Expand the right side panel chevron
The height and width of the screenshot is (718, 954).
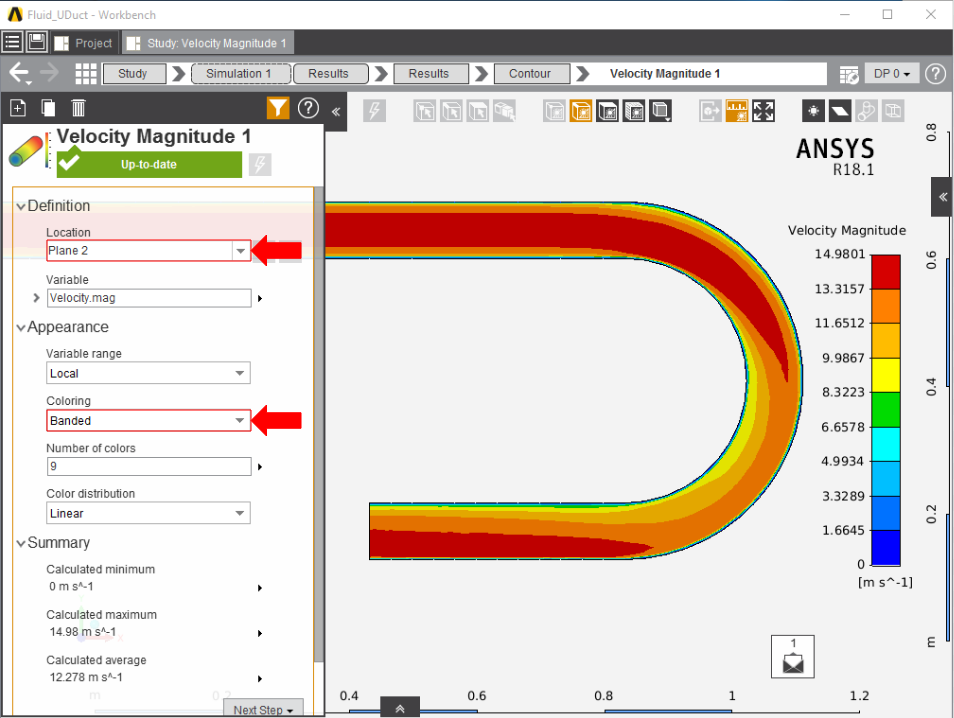click(942, 197)
